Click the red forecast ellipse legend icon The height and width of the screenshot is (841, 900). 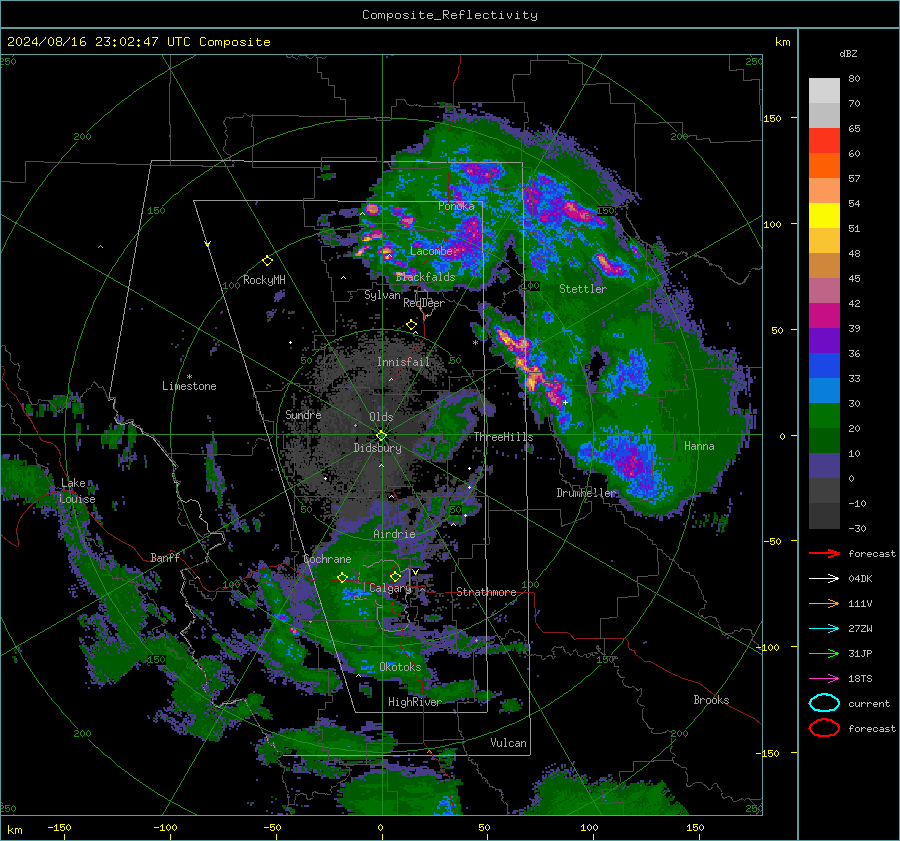[824, 728]
